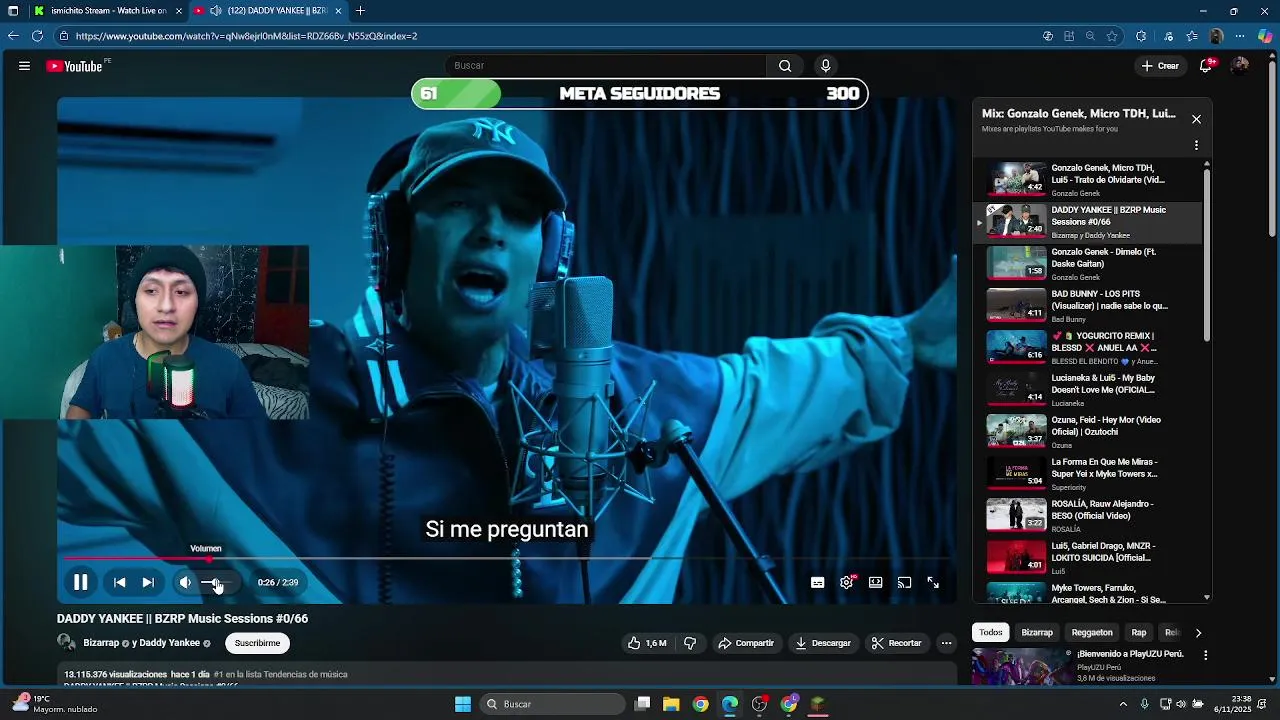Play Lui5 LOKITO SUICIDA from playlist
Viewport: 1280px width, 720px height.
pyautogui.click(x=1088, y=558)
